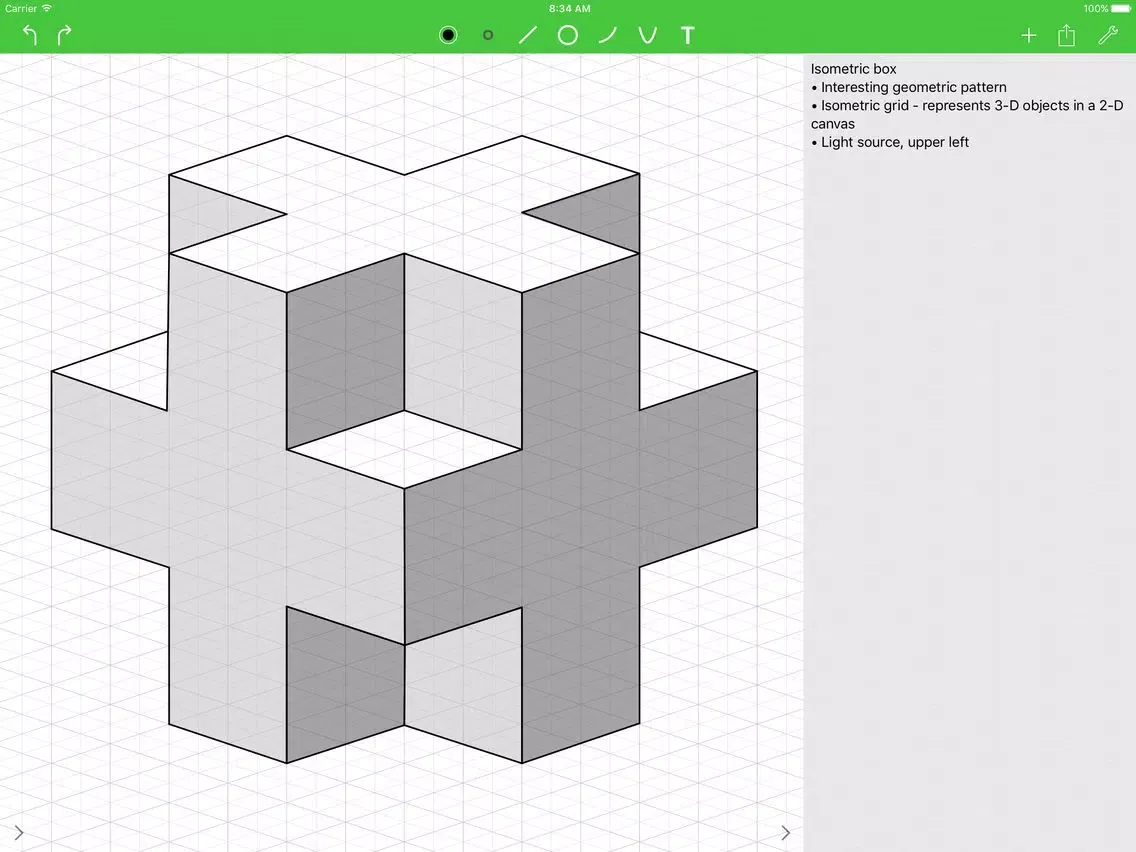This screenshot has width=1136, height=852.
Task: Choose the circle shape tool
Action: 568,35
